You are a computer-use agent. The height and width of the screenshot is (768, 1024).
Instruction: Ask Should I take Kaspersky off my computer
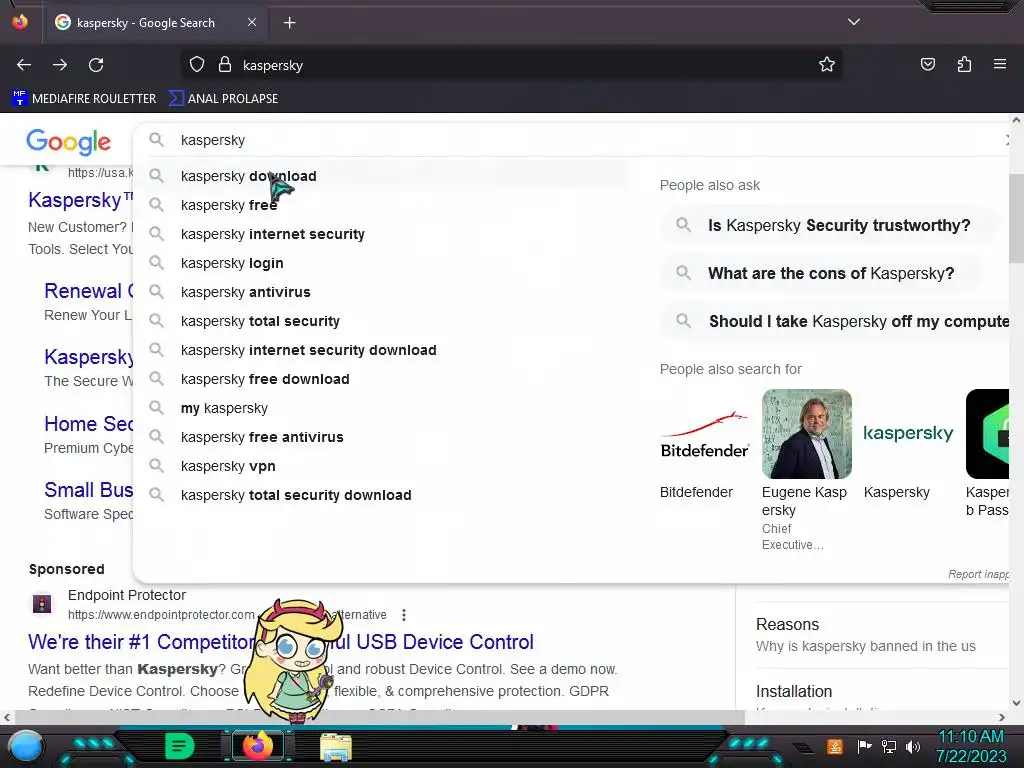[x=835, y=321]
